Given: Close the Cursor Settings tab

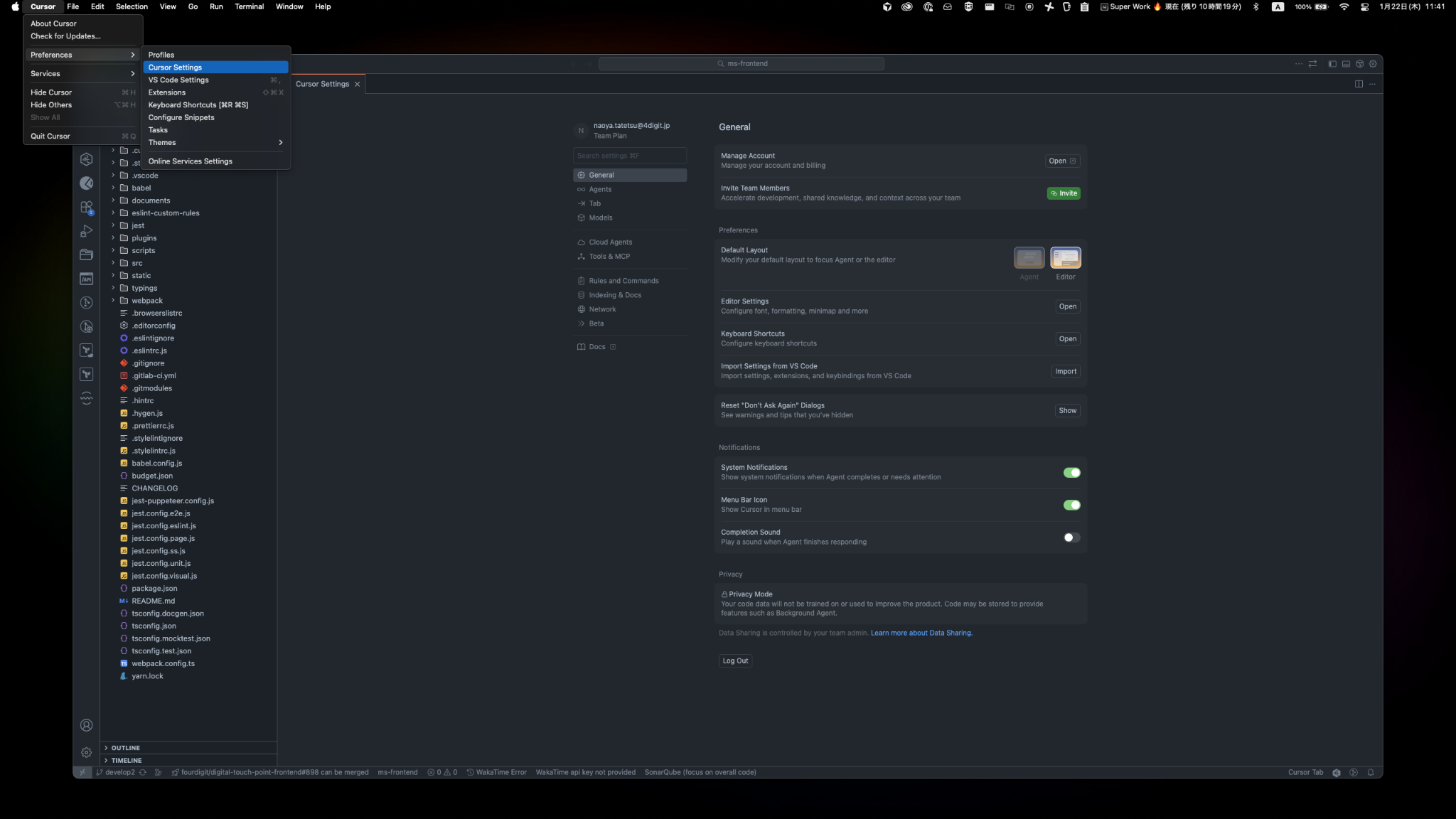Looking at the screenshot, I should click(357, 84).
